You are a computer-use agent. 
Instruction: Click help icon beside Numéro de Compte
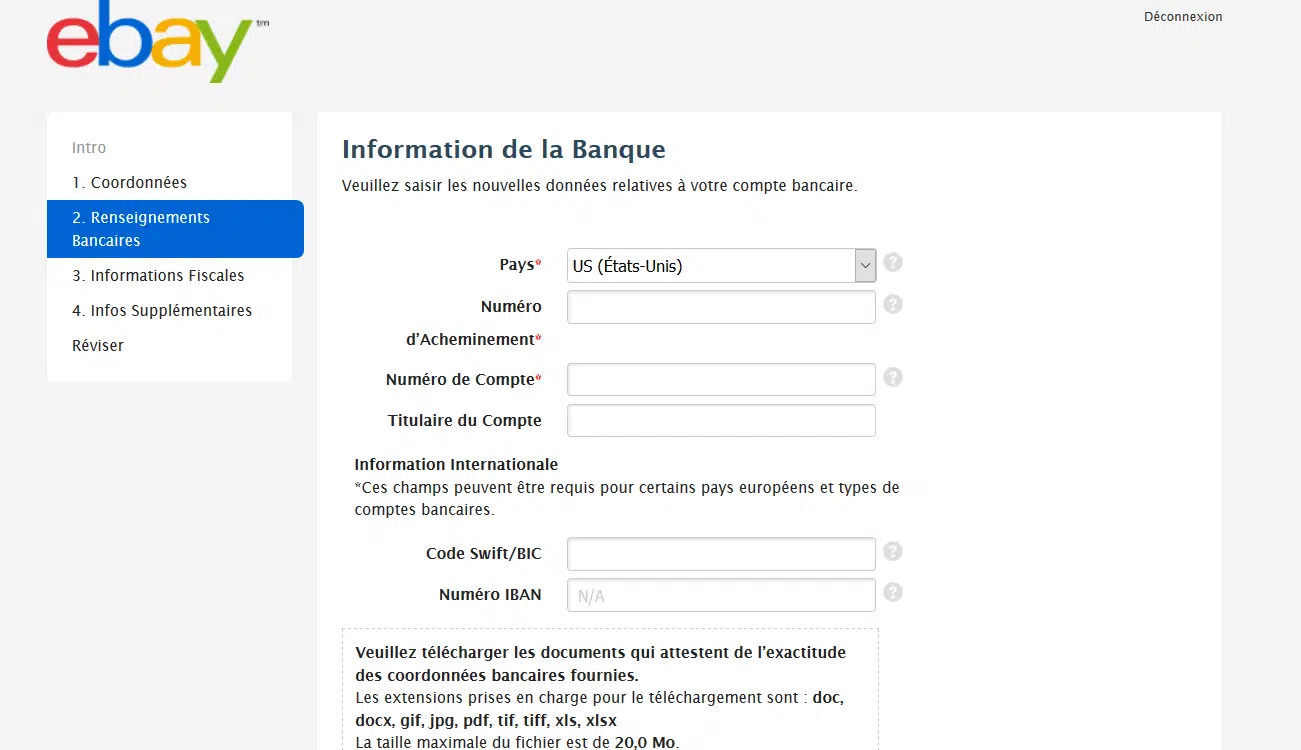(x=893, y=377)
